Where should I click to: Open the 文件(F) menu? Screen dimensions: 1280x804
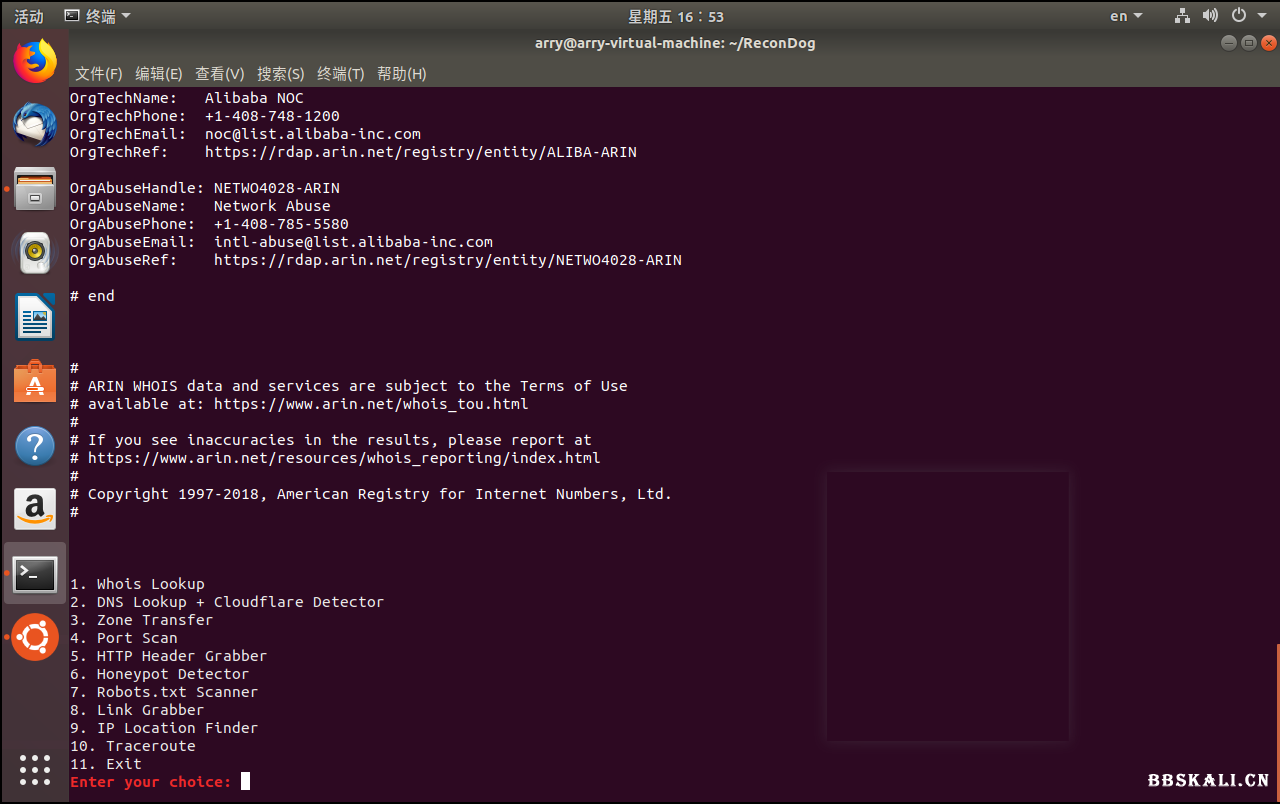point(99,74)
